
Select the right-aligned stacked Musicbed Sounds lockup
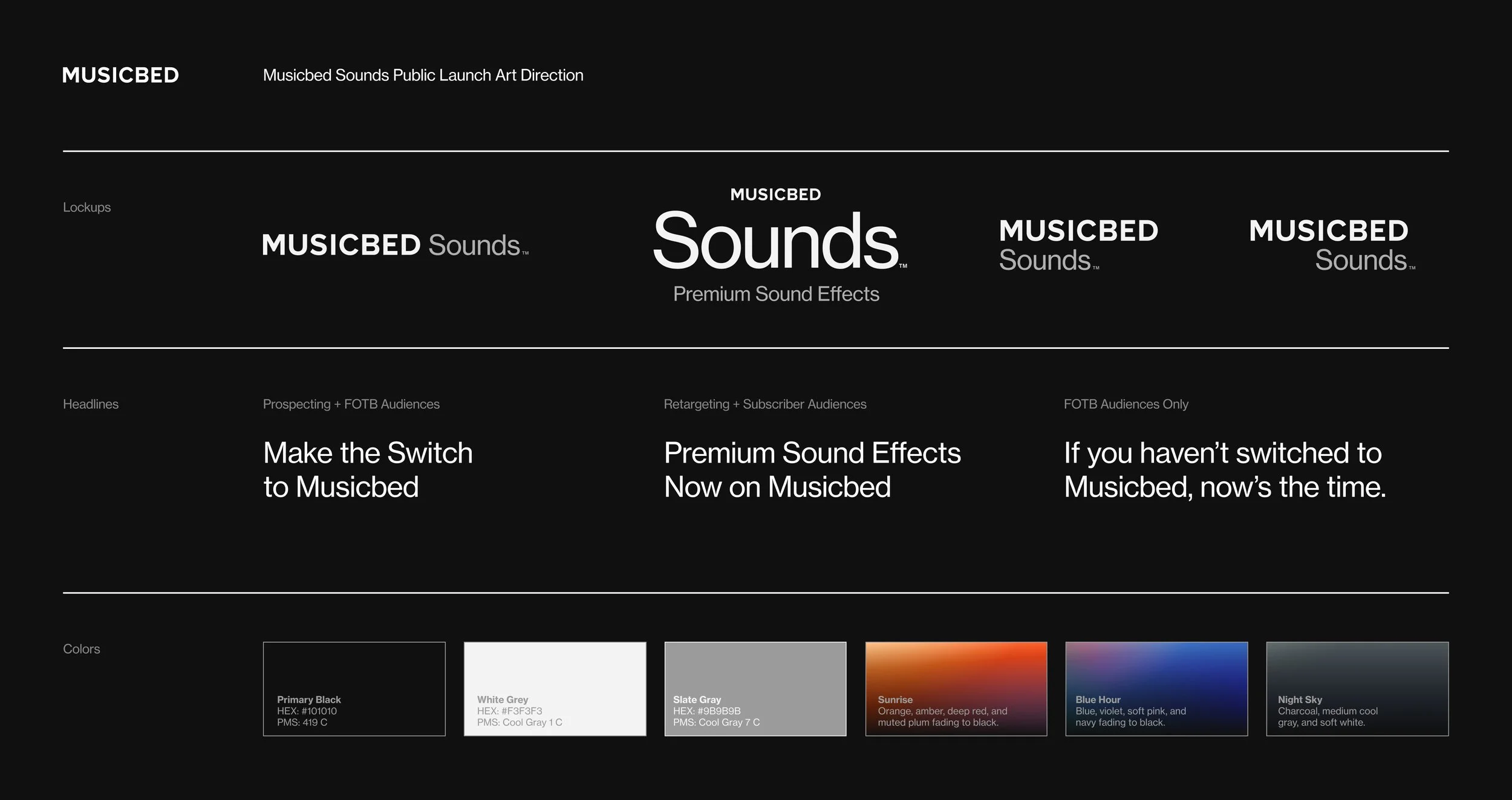[1331, 245]
